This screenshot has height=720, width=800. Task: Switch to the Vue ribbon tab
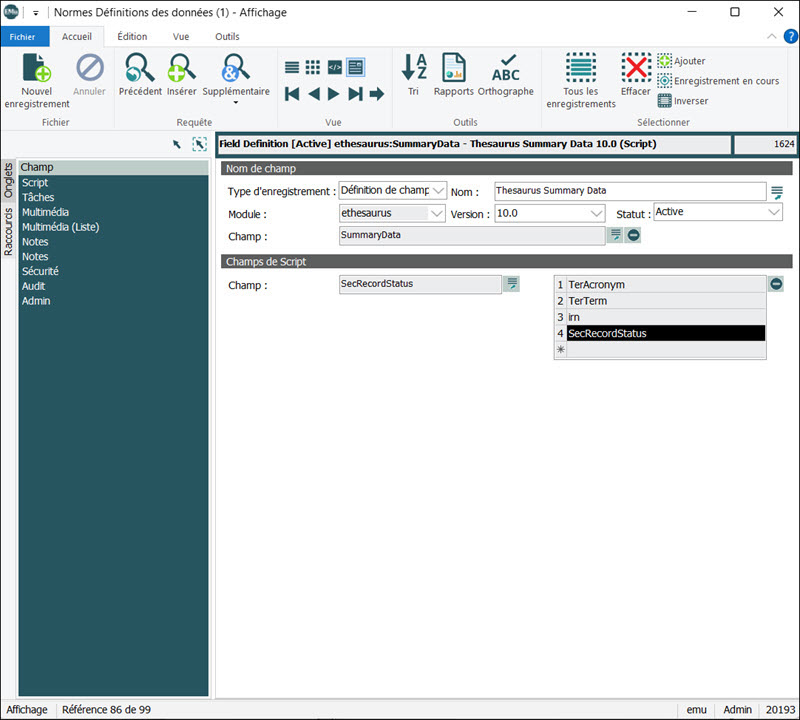(x=181, y=37)
